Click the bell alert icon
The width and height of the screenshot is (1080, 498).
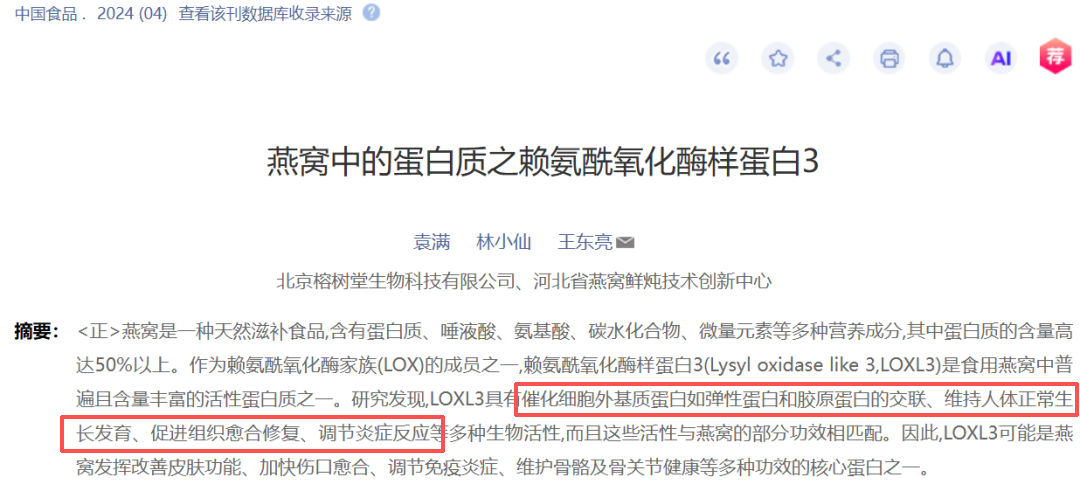(945, 59)
